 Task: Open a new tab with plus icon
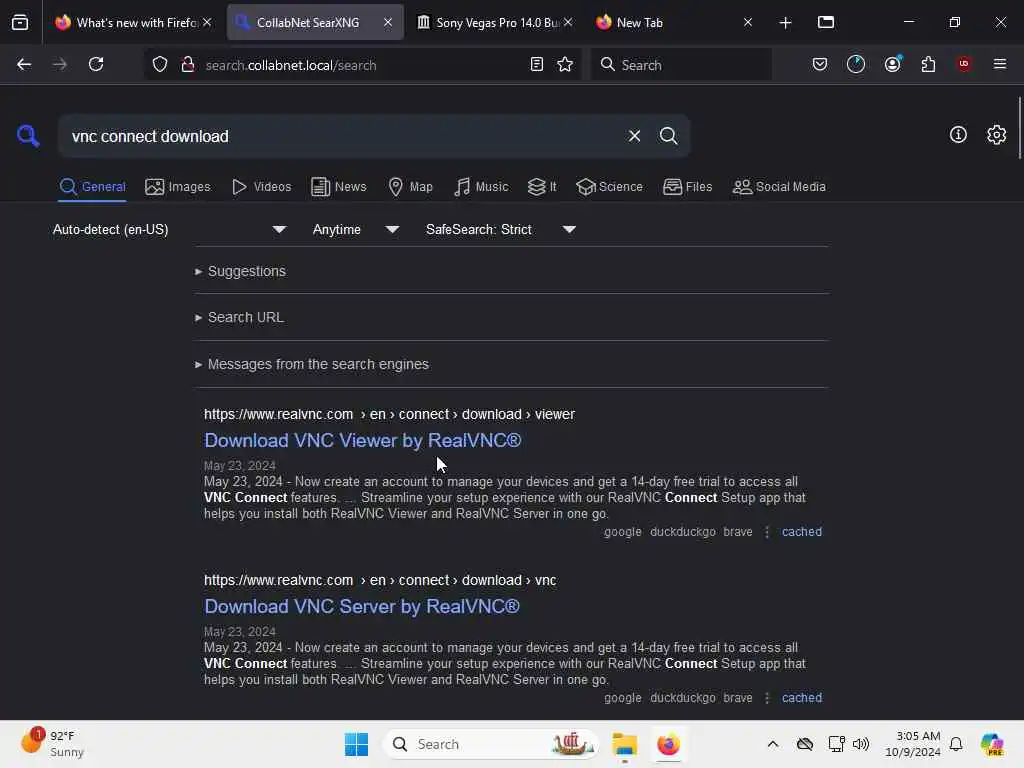pos(786,23)
